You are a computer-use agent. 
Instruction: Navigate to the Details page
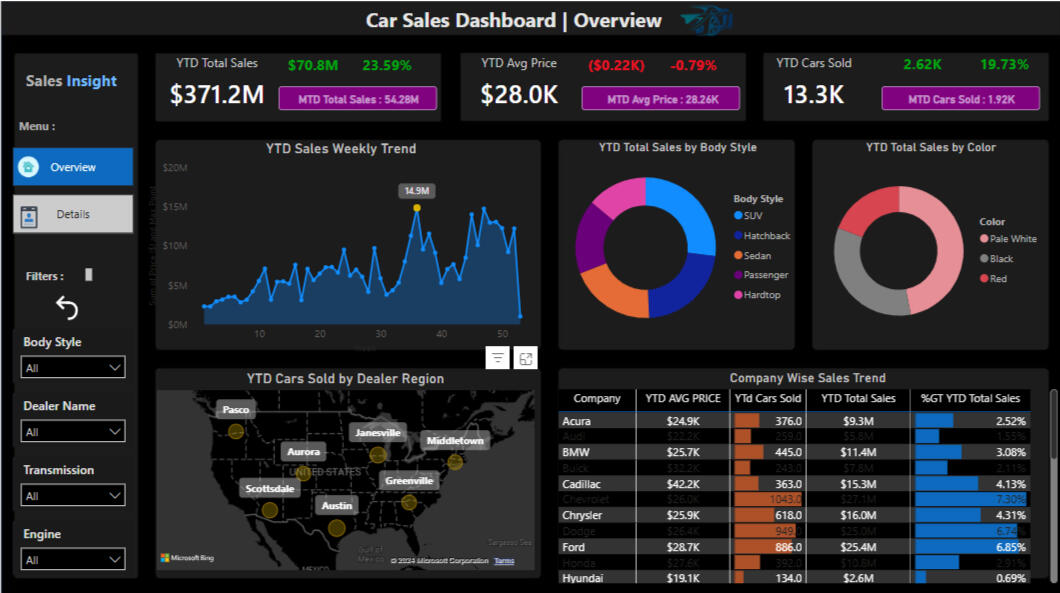[x=73, y=214]
